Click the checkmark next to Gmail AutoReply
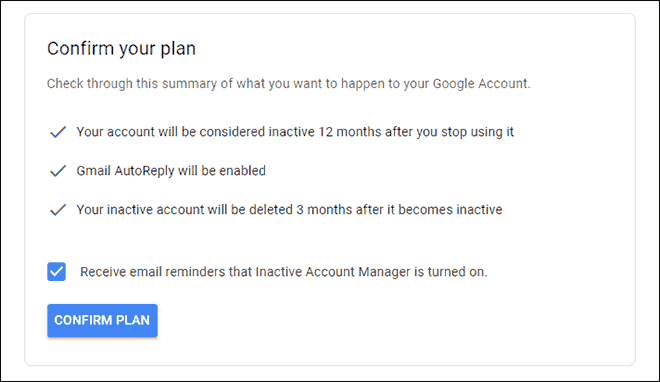 pyautogui.click(x=58, y=171)
